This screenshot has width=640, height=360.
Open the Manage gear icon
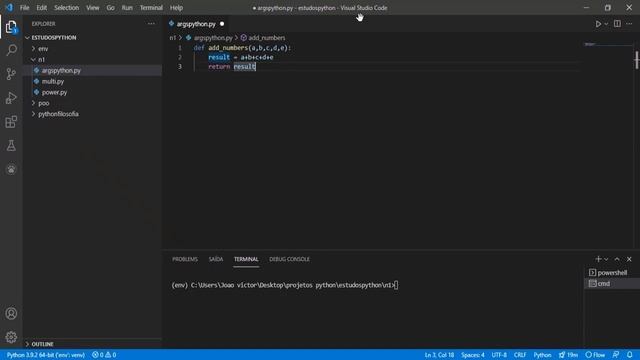[11, 337]
